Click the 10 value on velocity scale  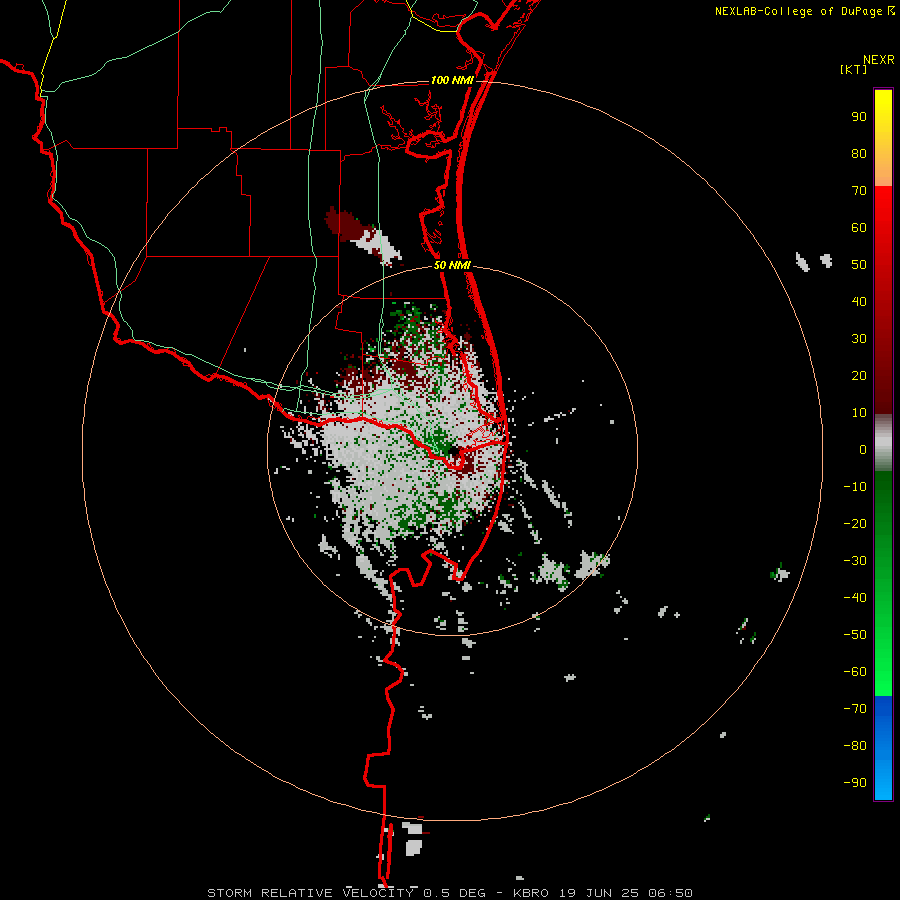tap(859, 413)
